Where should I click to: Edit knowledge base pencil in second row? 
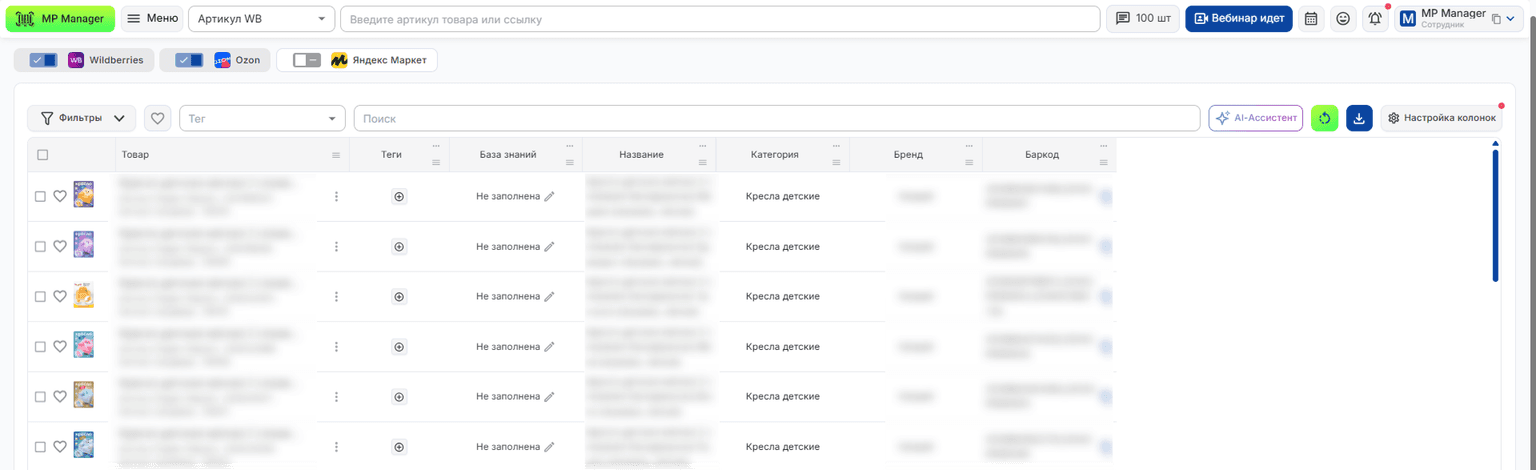click(549, 247)
